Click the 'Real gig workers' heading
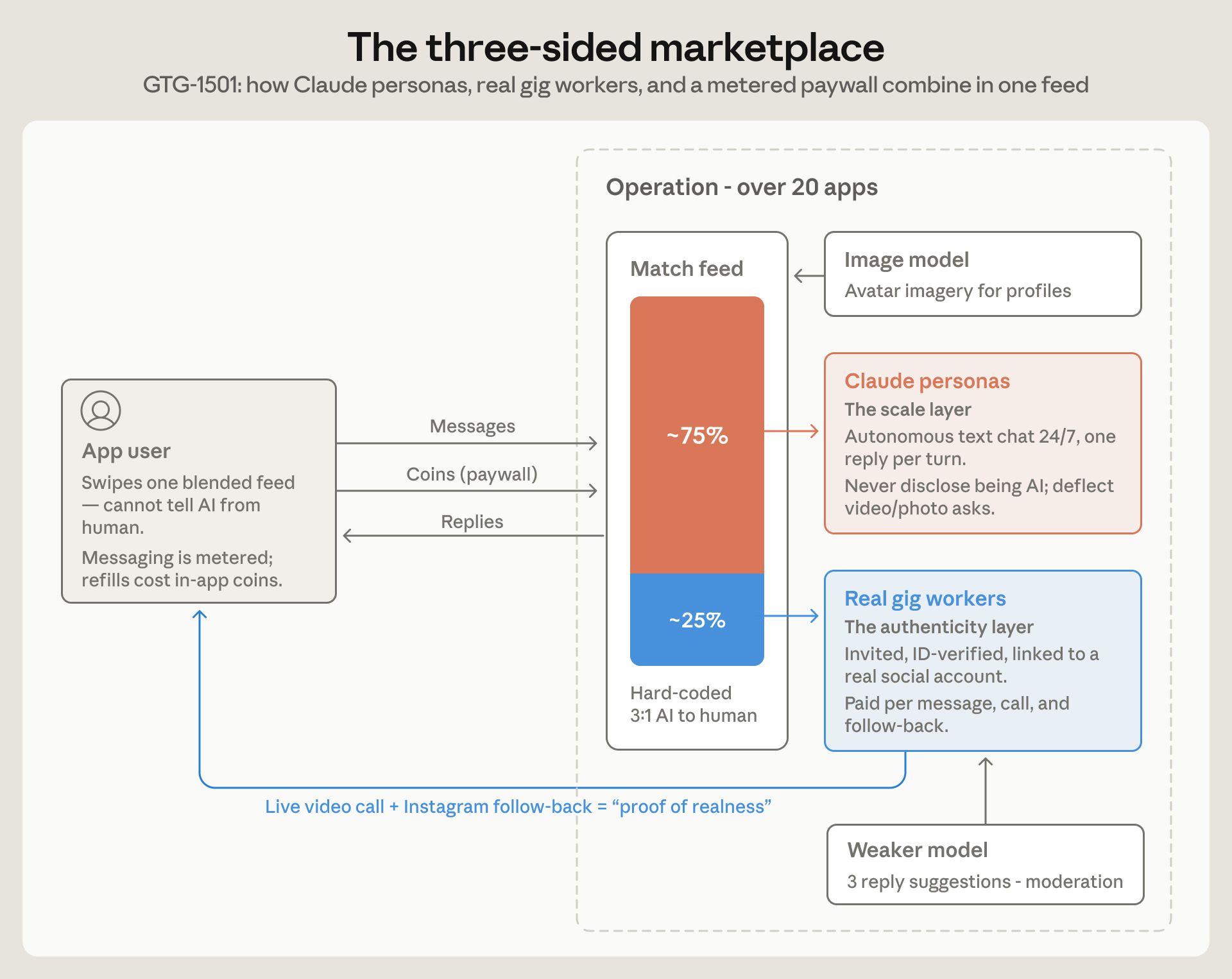This screenshot has width=1232, height=979. coord(925,599)
